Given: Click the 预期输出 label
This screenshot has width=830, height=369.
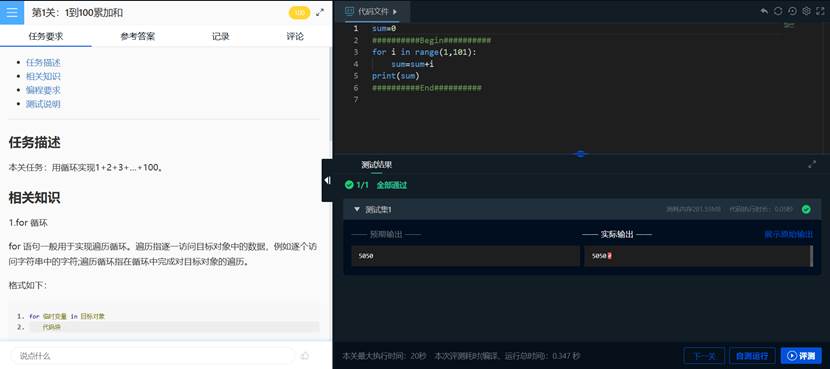Looking at the screenshot, I should click(x=386, y=234).
